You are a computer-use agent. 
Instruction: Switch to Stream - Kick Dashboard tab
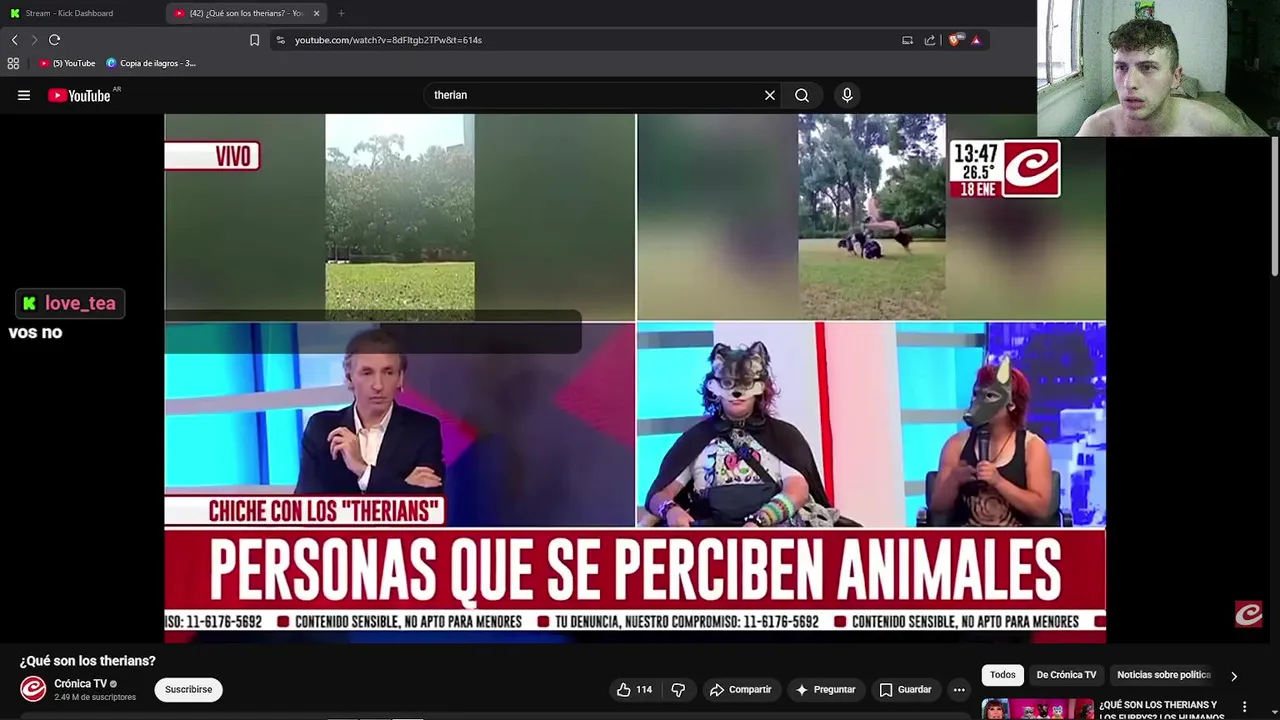[x=83, y=13]
